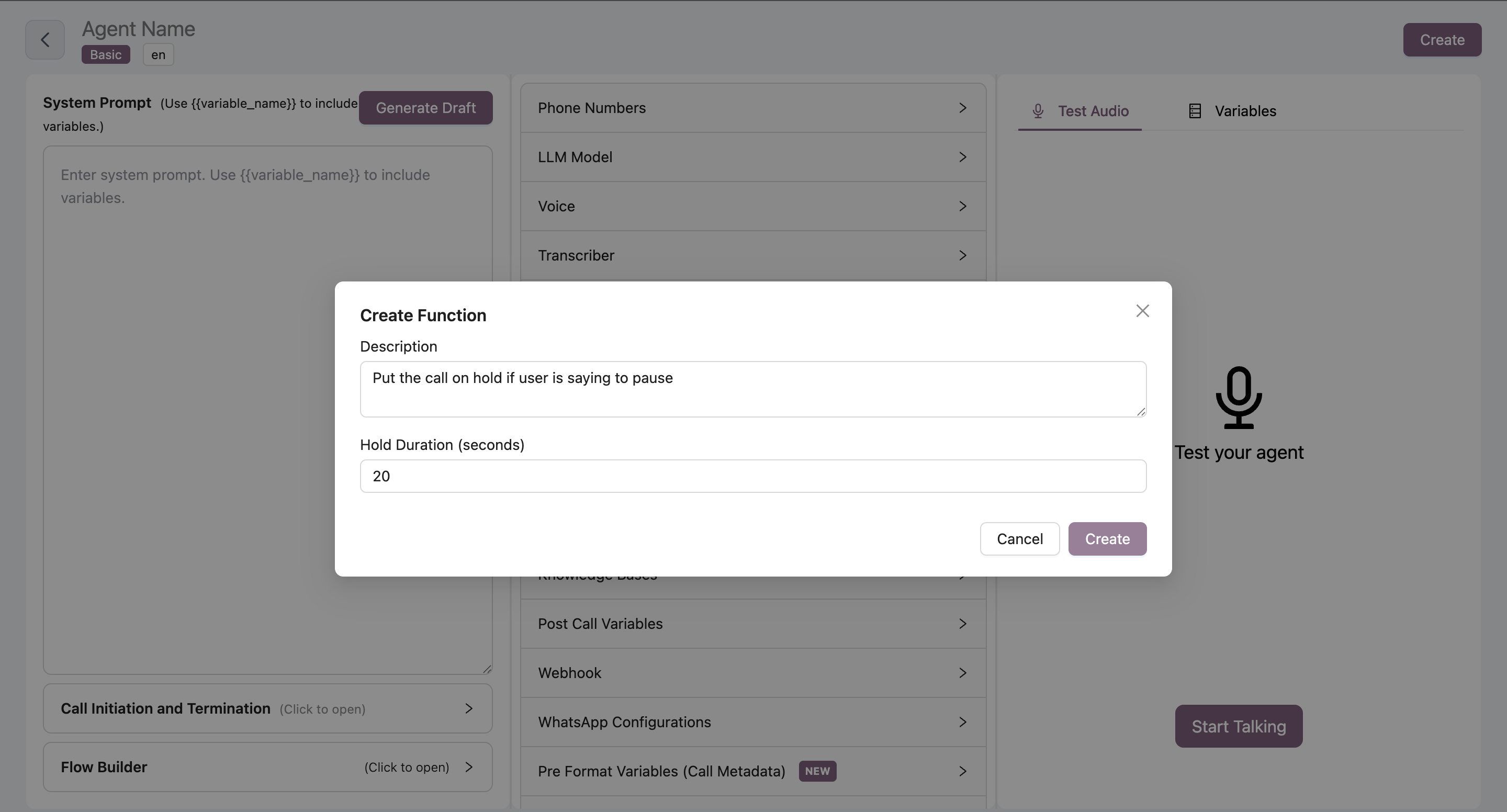Click the Hold Duration seconds field

(x=752, y=476)
